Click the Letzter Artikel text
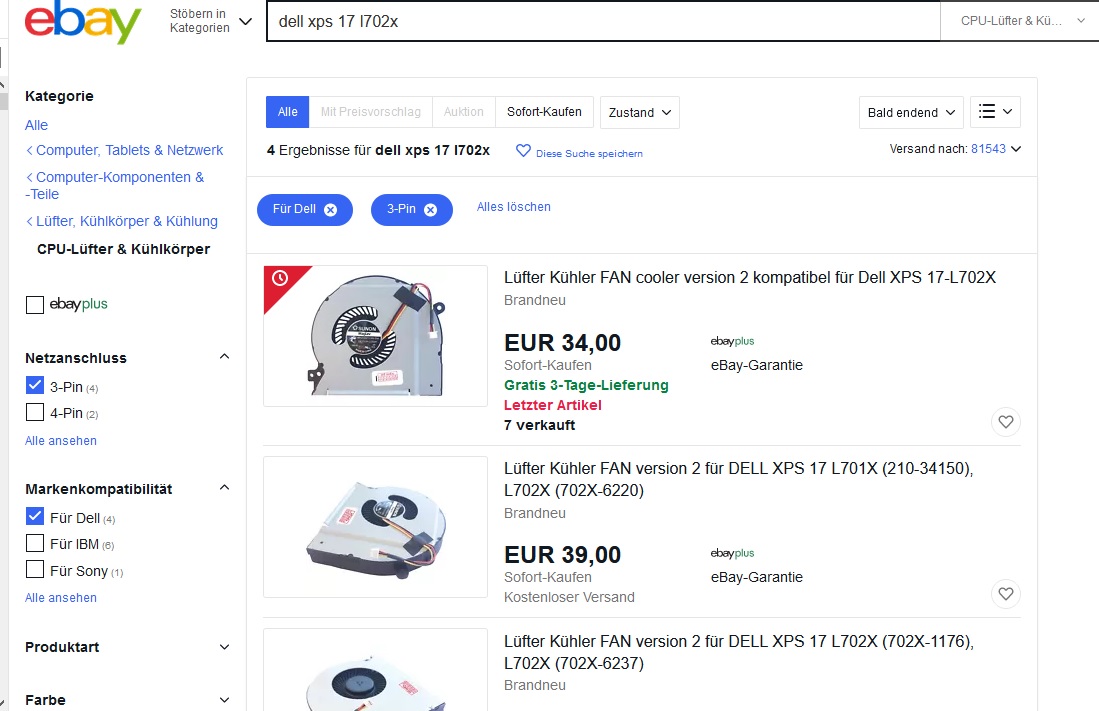The width and height of the screenshot is (1099, 711). tap(553, 405)
